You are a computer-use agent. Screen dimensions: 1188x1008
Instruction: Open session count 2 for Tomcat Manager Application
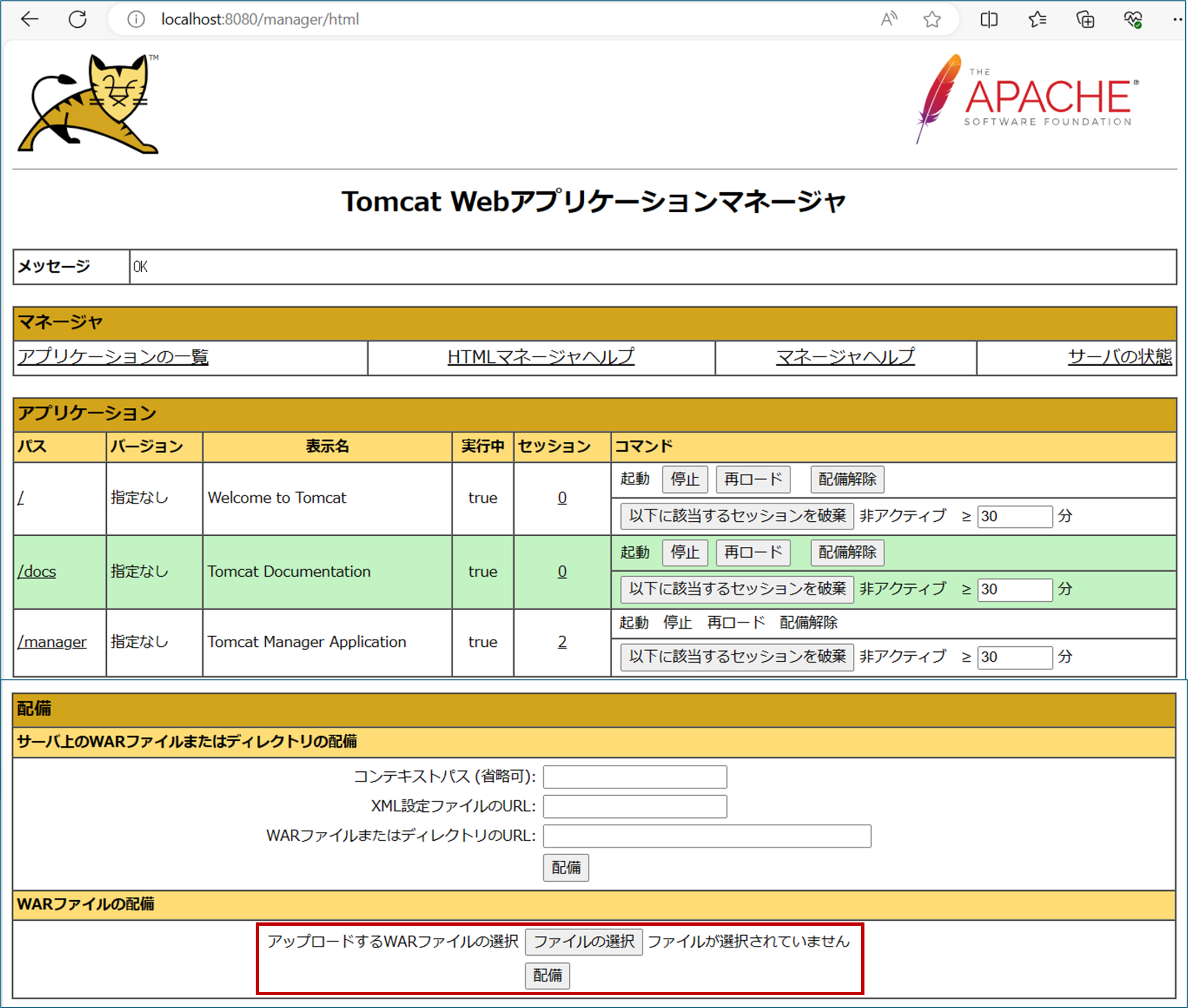[x=562, y=642]
